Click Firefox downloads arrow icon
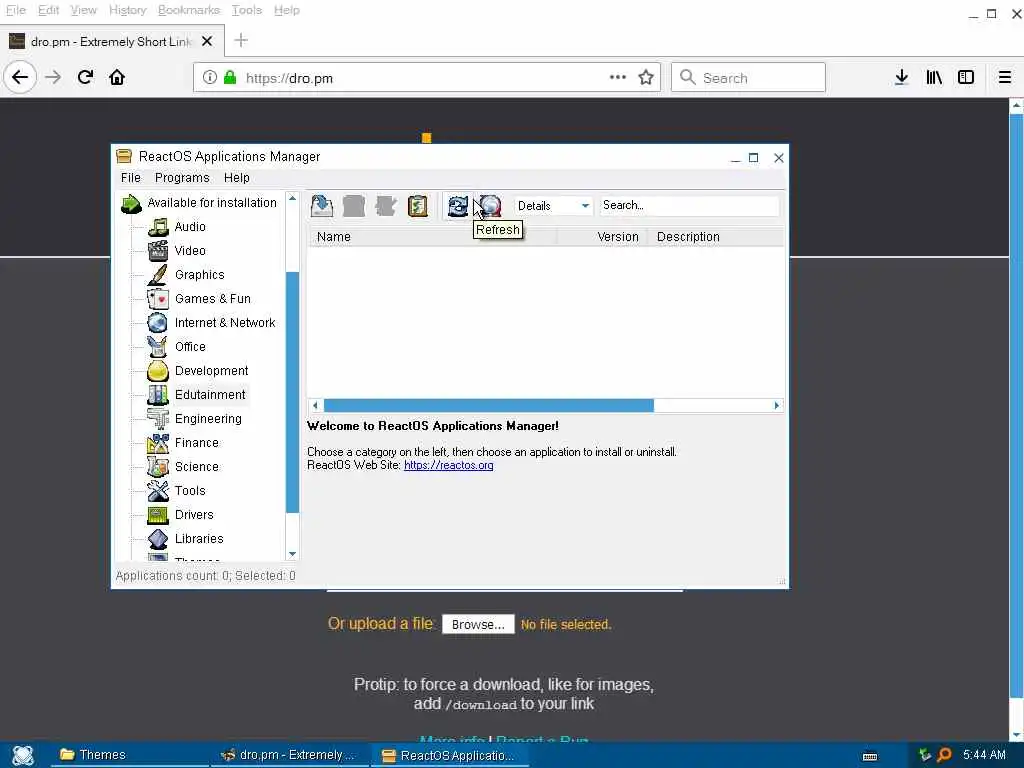 coord(901,77)
